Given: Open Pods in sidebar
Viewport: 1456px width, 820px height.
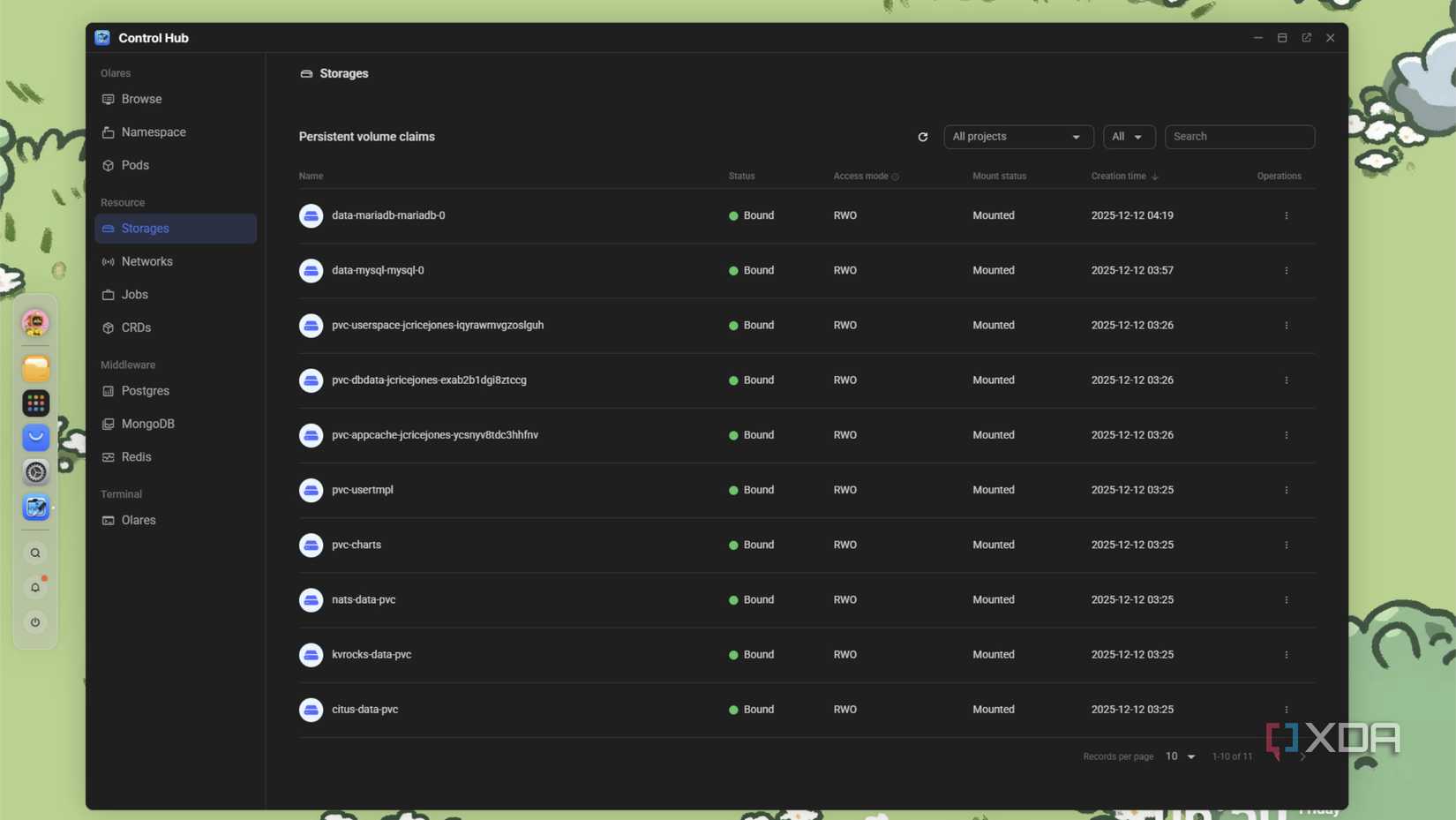Looking at the screenshot, I should click(176, 165).
